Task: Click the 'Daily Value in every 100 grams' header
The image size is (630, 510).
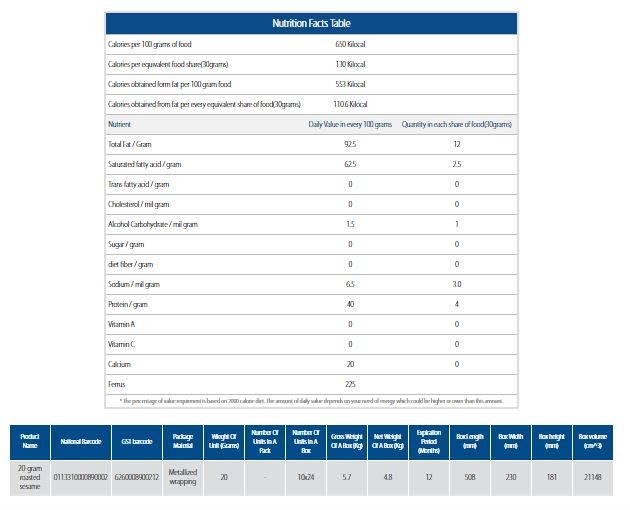Action: click(349, 124)
